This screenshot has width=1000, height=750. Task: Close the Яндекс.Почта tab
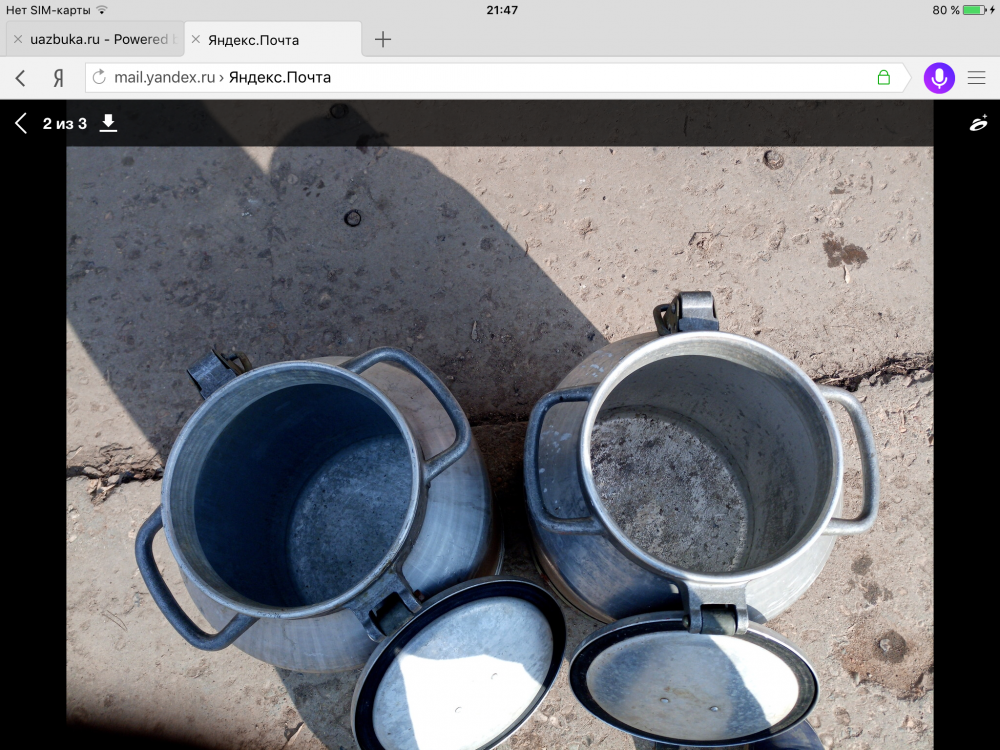click(x=196, y=39)
